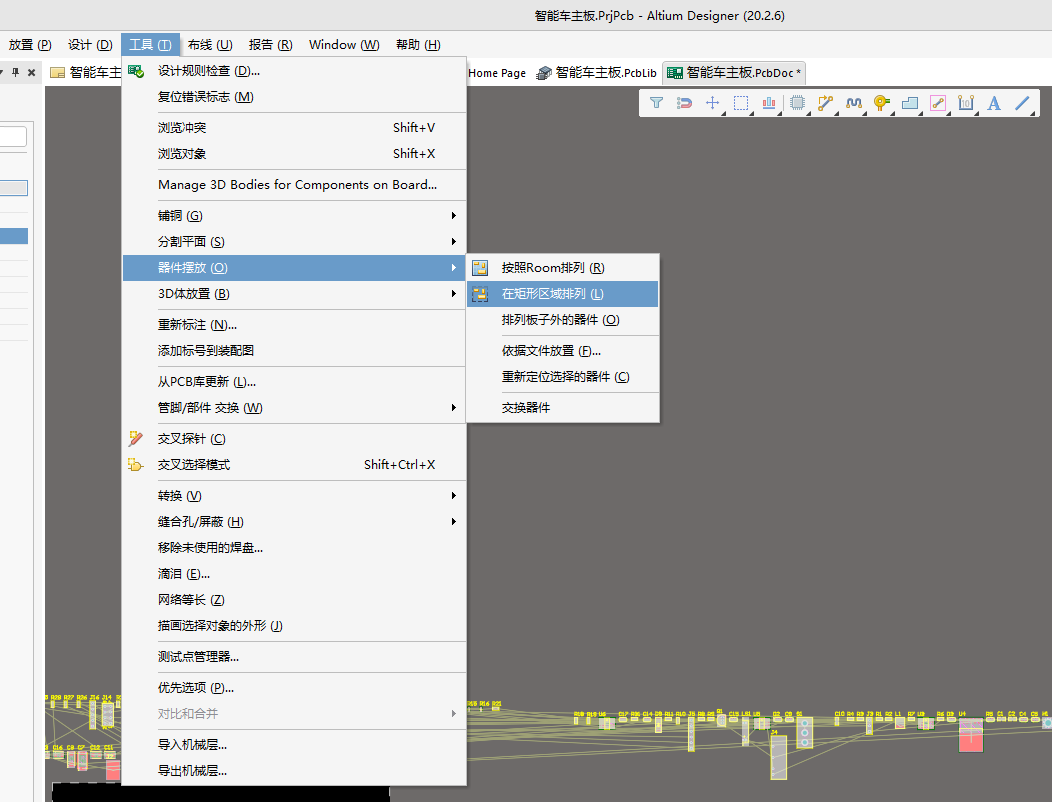The height and width of the screenshot is (802, 1052).
Task: Choose 重新定位选择的器件 (C) submenu item
Action: [x=563, y=377]
